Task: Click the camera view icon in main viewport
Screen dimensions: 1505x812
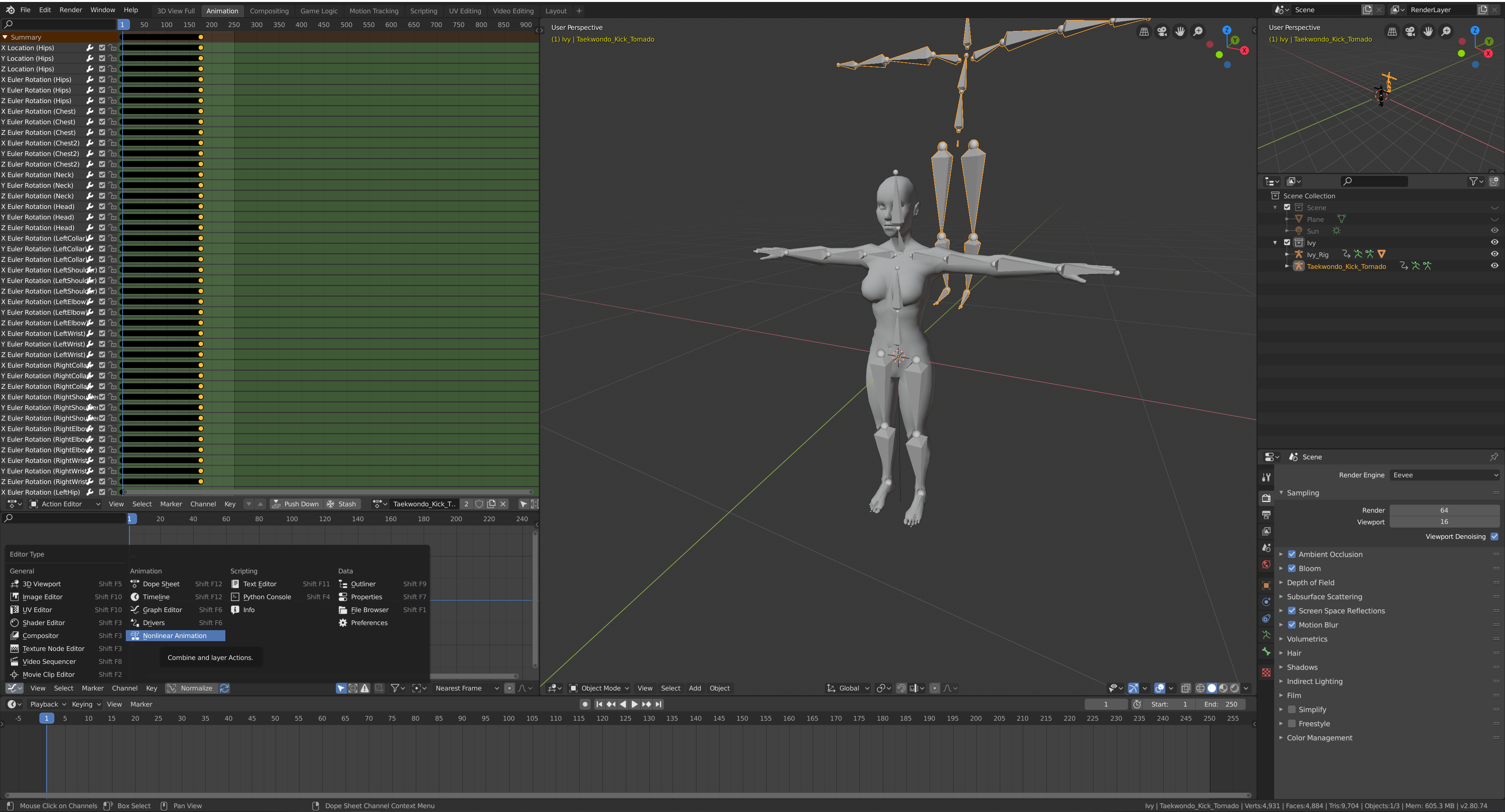Action: (1162, 31)
